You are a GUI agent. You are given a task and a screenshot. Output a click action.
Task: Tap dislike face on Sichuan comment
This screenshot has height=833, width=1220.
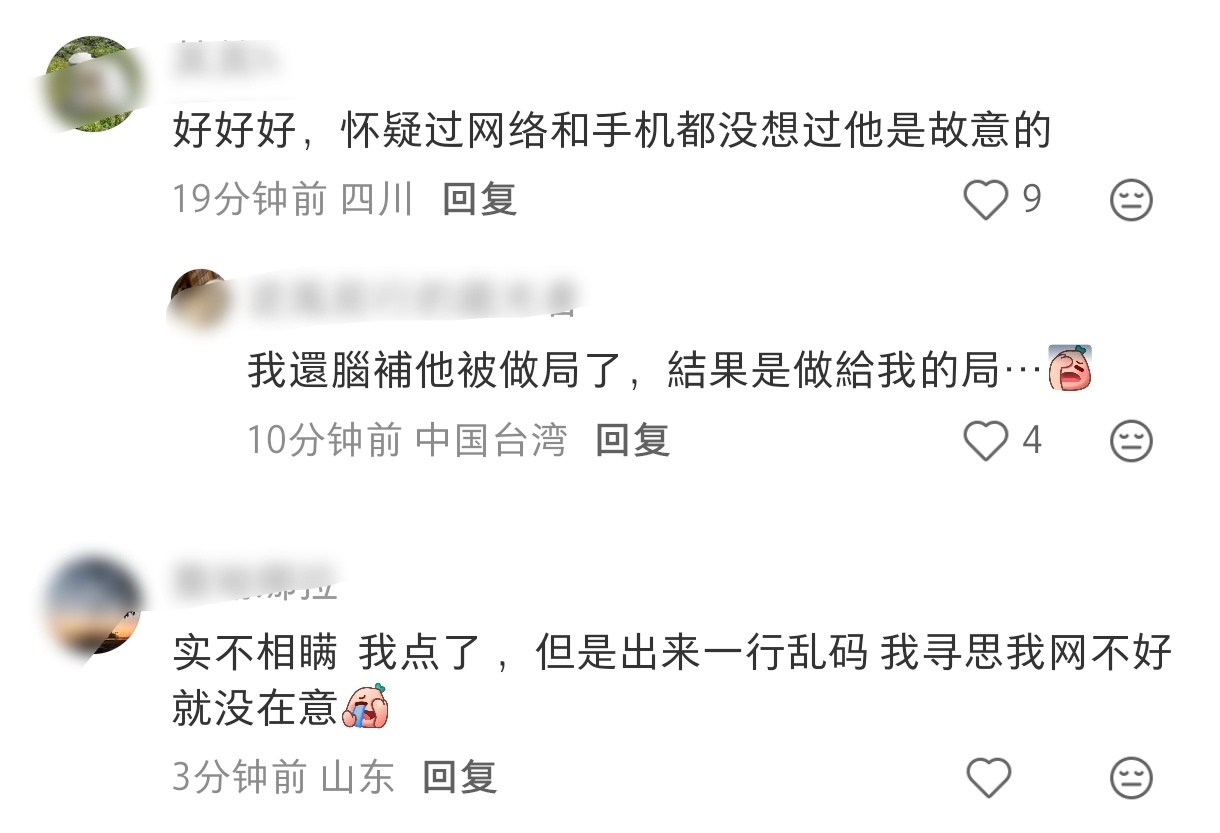pyautogui.click(x=1131, y=200)
